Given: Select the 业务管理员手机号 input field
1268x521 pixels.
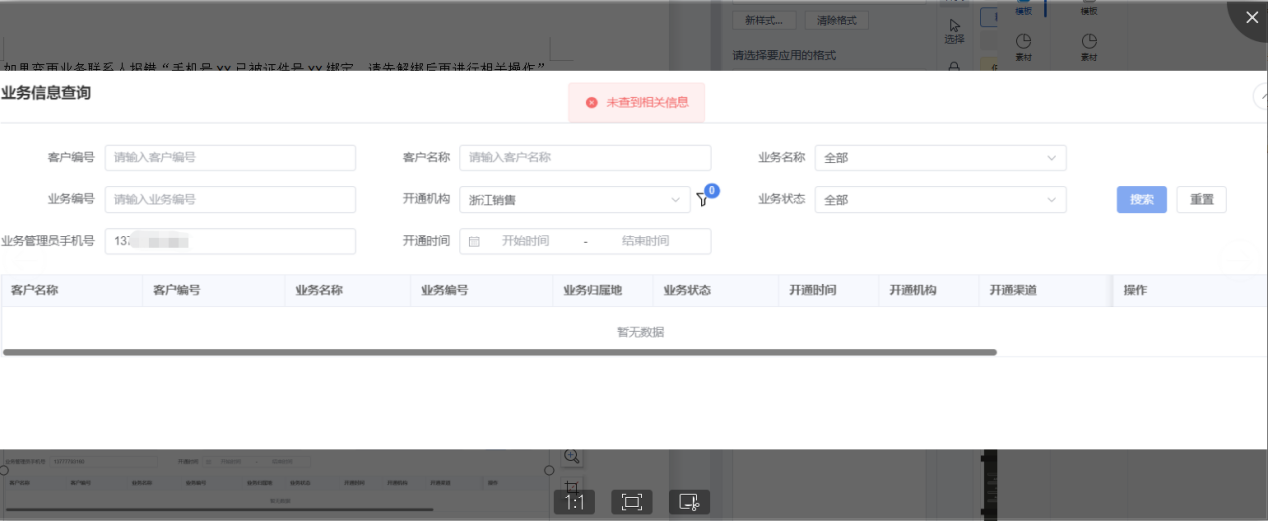Looking at the screenshot, I should coord(230,241).
